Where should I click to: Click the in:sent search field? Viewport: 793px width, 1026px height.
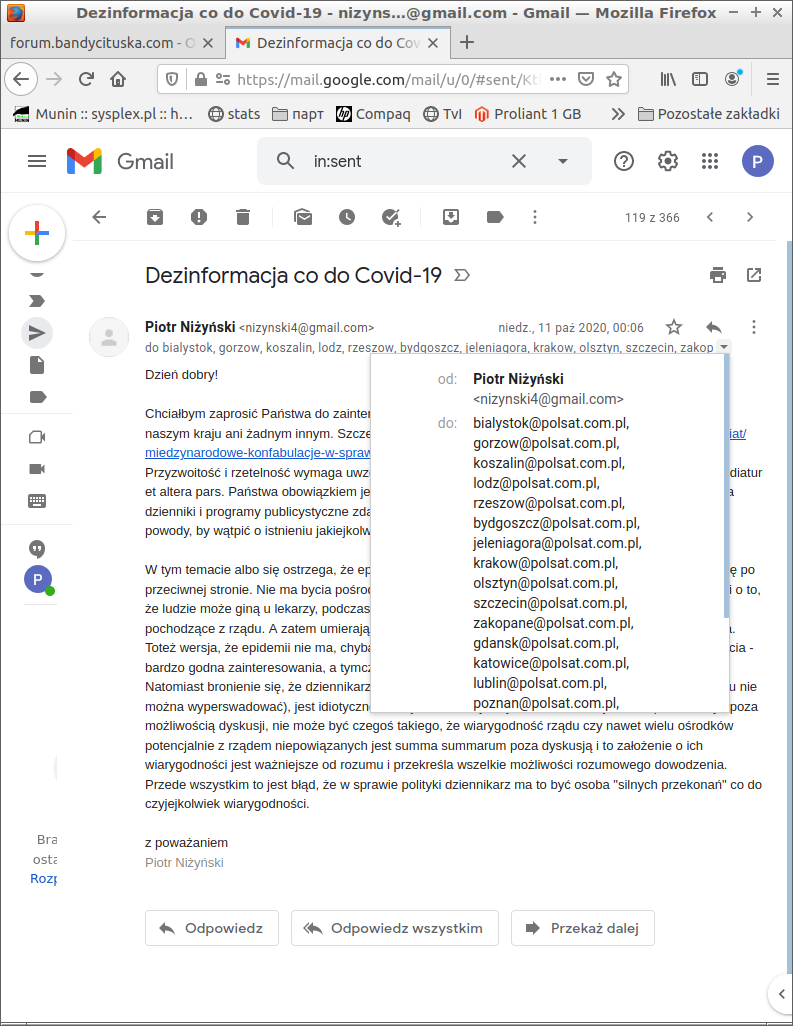(406, 161)
